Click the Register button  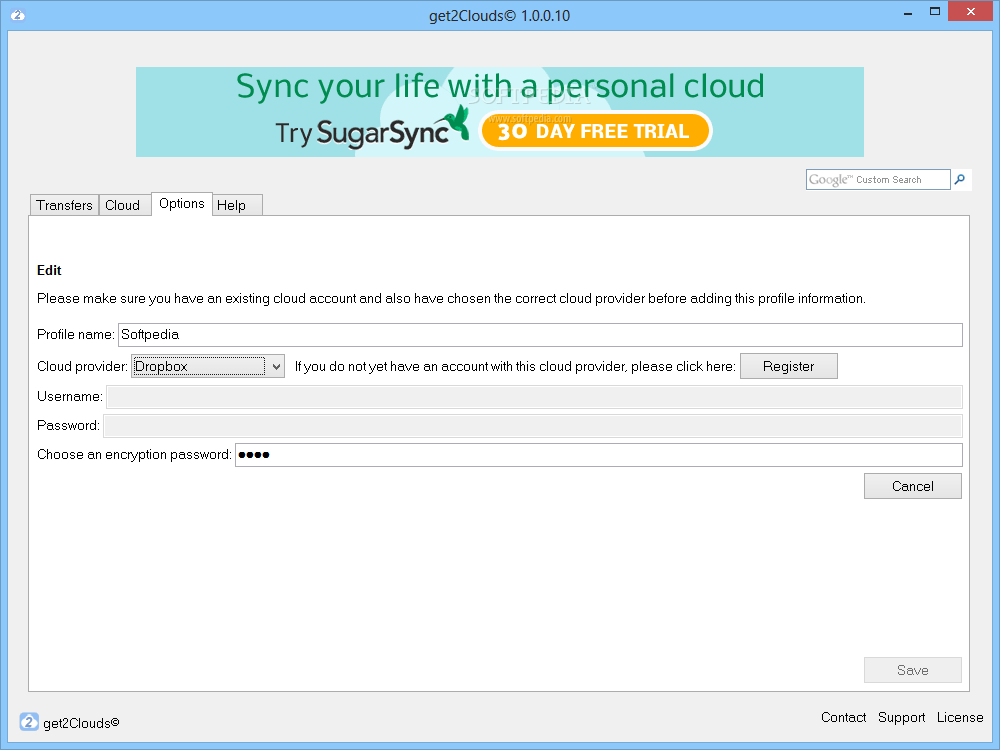(788, 366)
